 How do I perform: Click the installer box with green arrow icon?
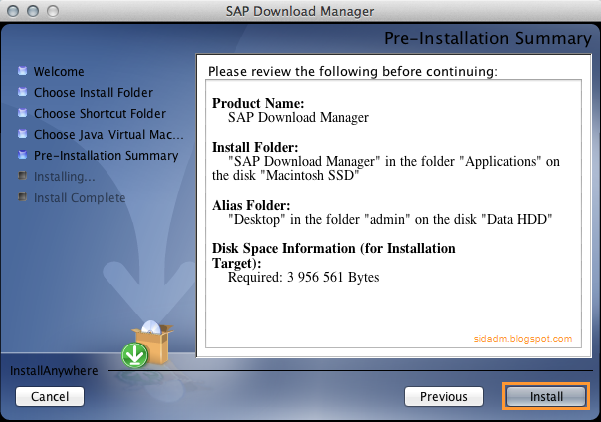pos(147,344)
